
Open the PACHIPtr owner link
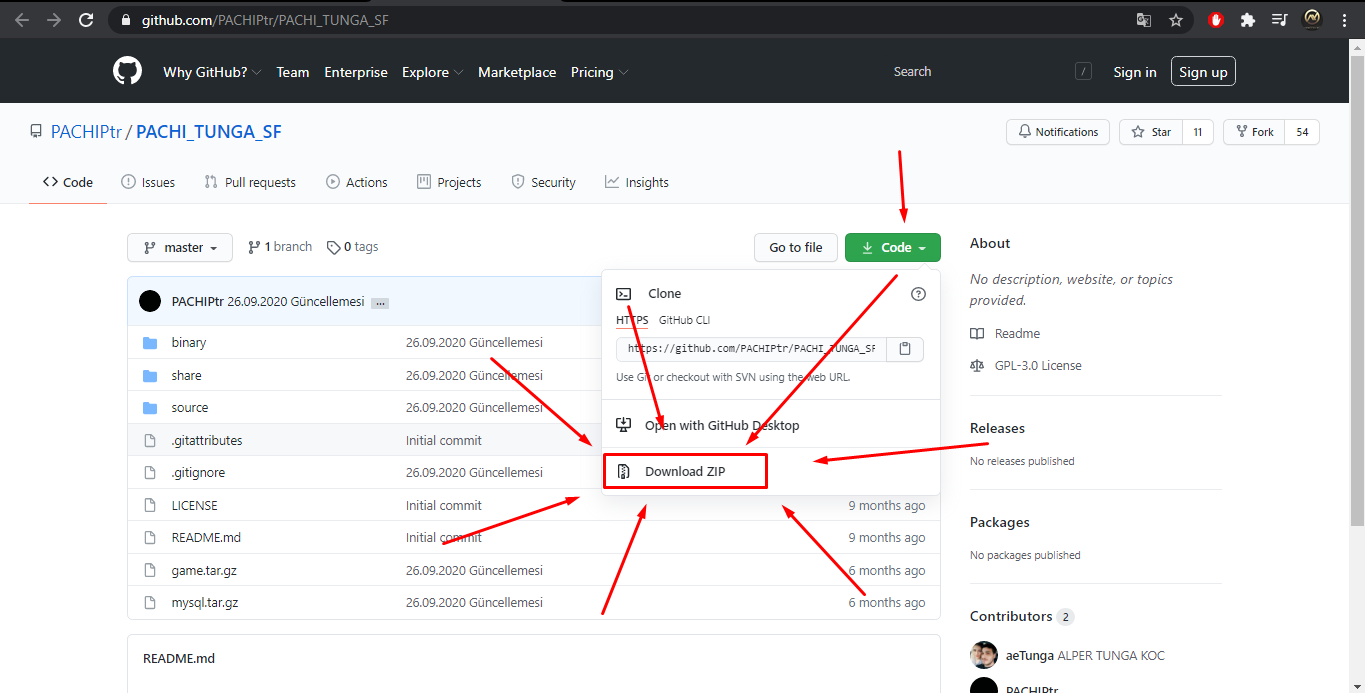pos(86,132)
